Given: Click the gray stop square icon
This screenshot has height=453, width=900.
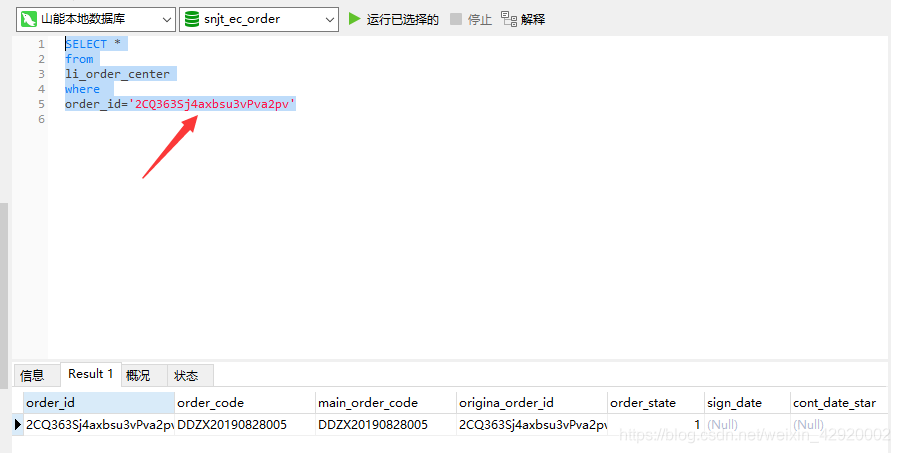Looking at the screenshot, I should [x=456, y=19].
